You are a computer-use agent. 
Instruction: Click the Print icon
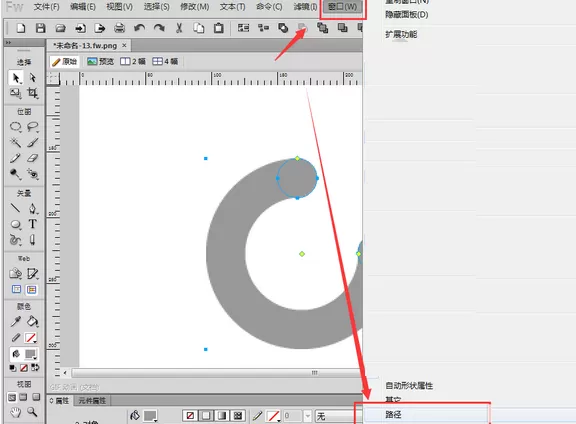click(x=119, y=28)
